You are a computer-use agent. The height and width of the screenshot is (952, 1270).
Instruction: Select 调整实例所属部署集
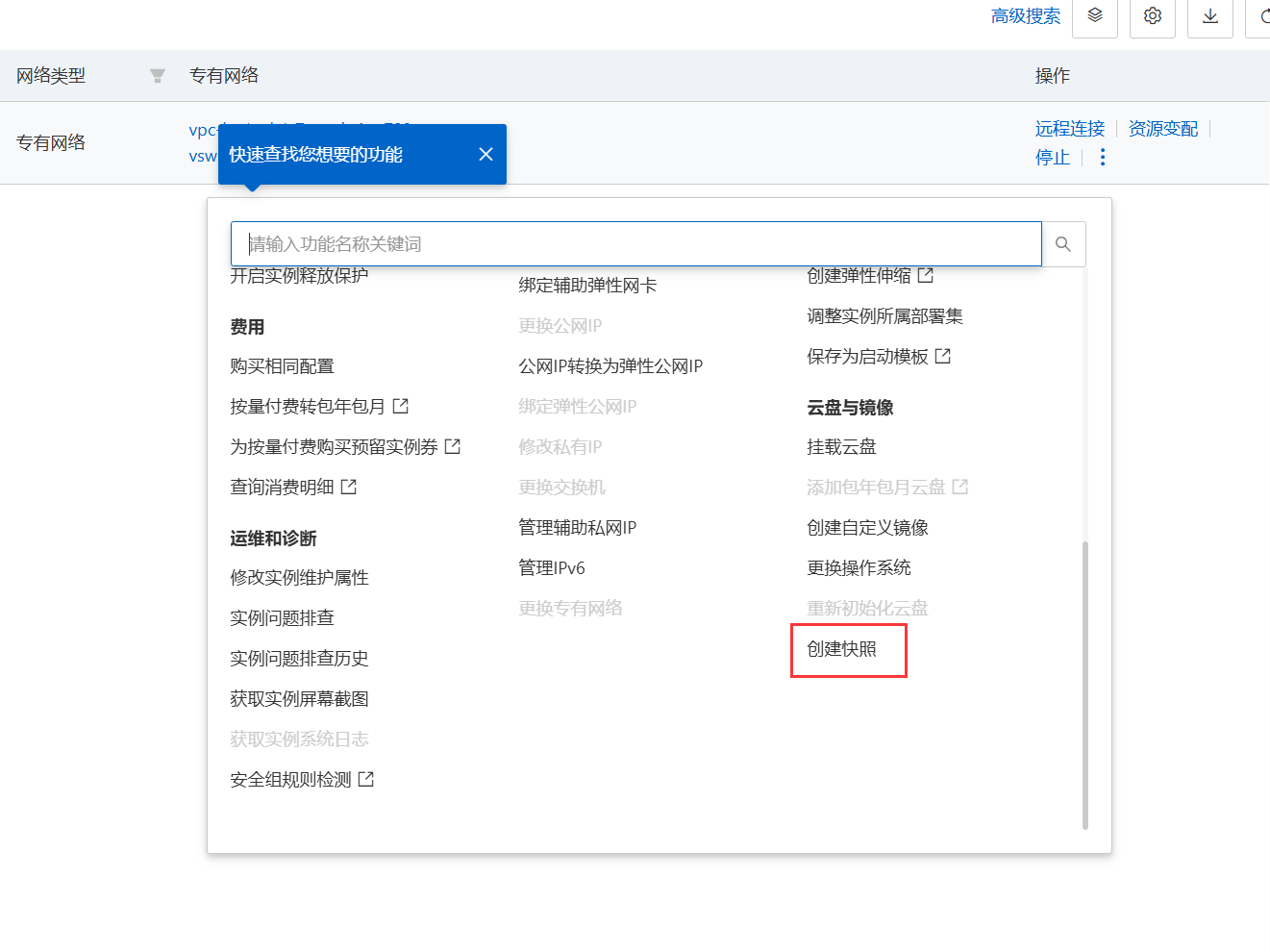click(x=885, y=316)
